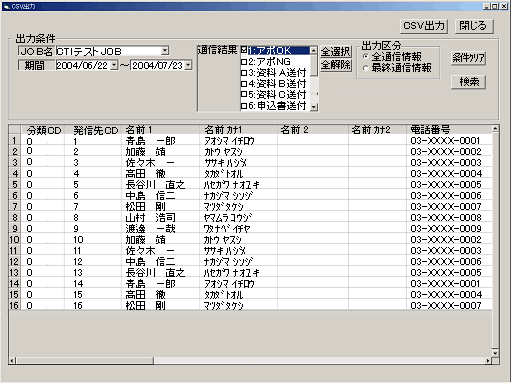The image size is (511, 383).
Task: Click the 分類CD column header
Action: [43, 130]
